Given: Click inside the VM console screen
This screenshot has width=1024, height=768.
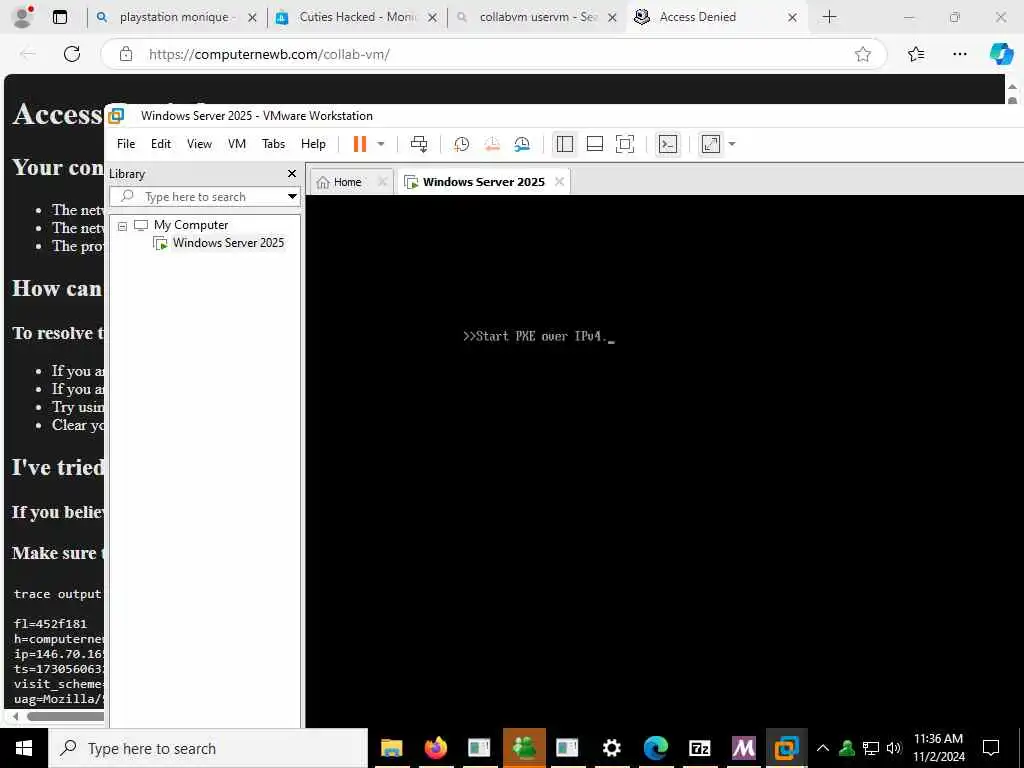Looking at the screenshot, I should (665, 461).
